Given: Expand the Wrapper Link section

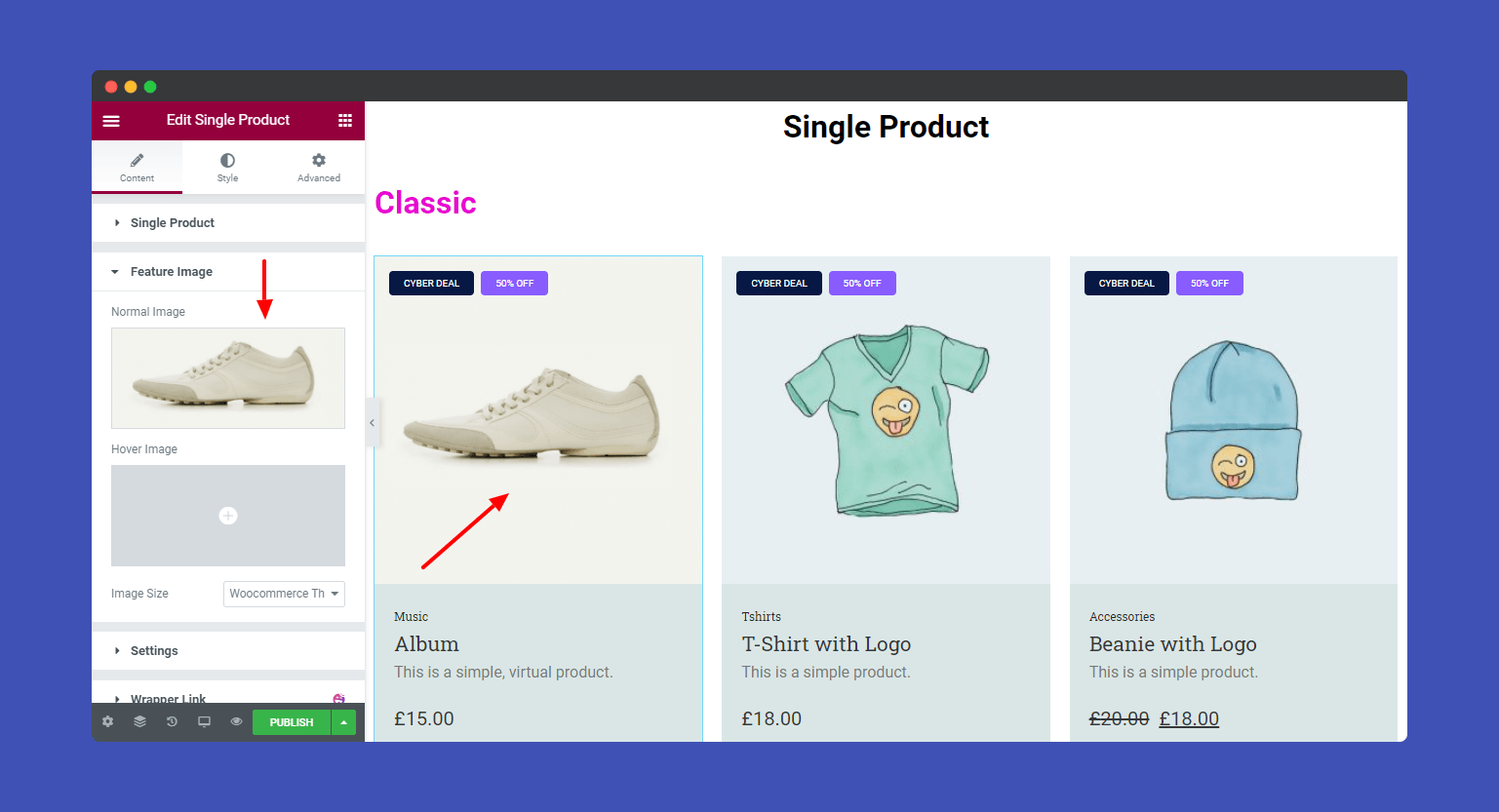Looking at the screenshot, I should 168,699.
